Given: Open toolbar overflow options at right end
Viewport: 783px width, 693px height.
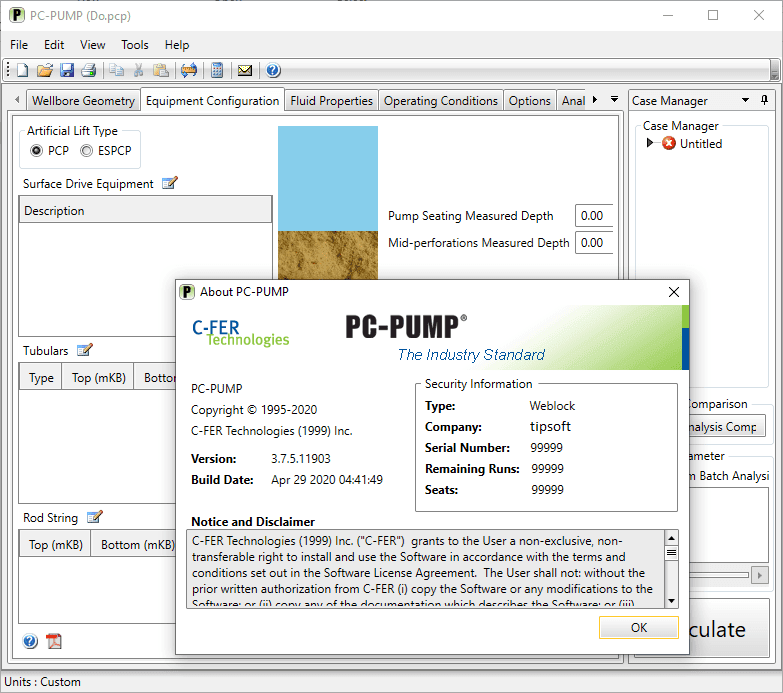Looking at the screenshot, I should (775, 70).
